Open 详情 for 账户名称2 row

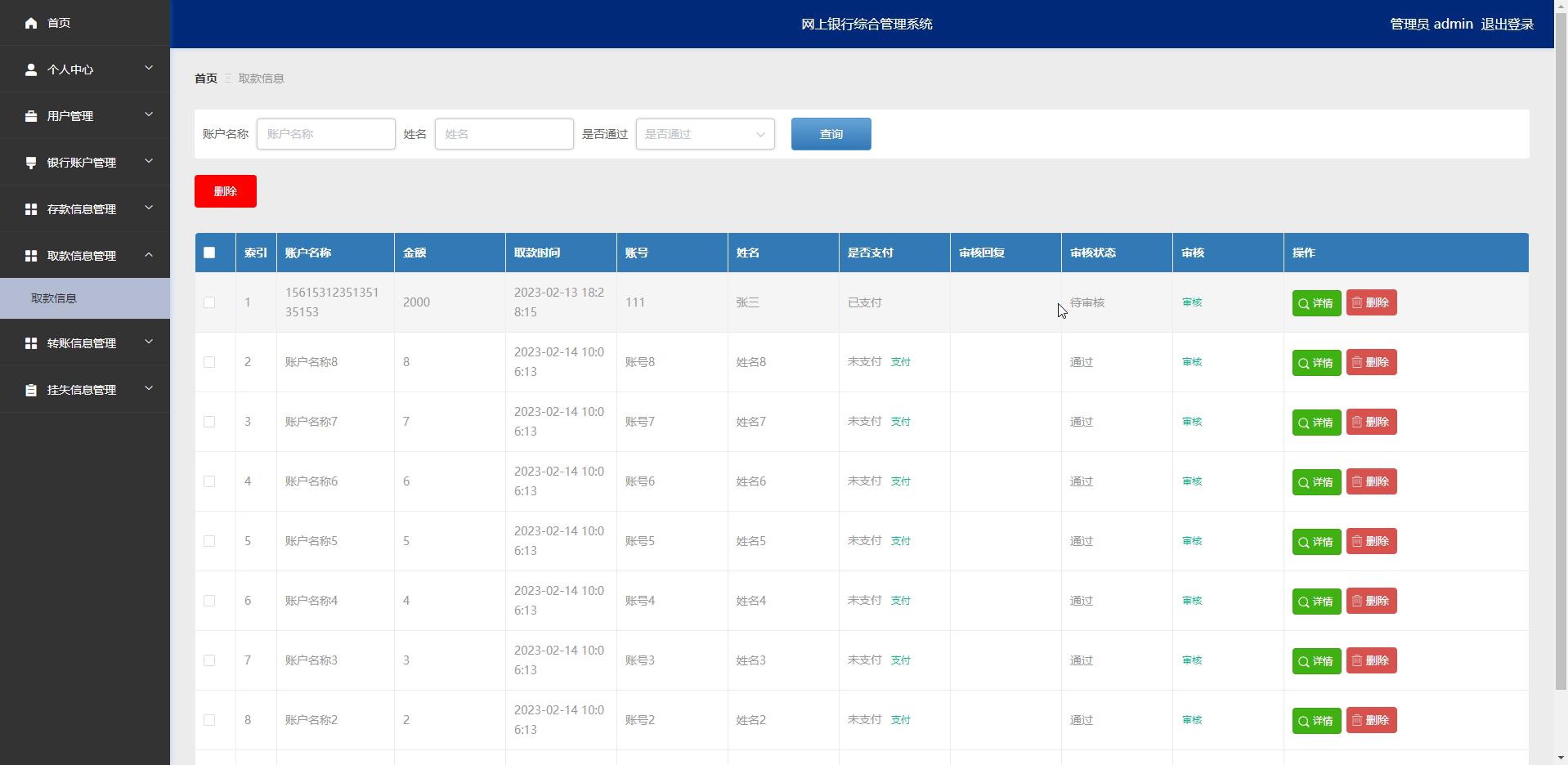1316,721
